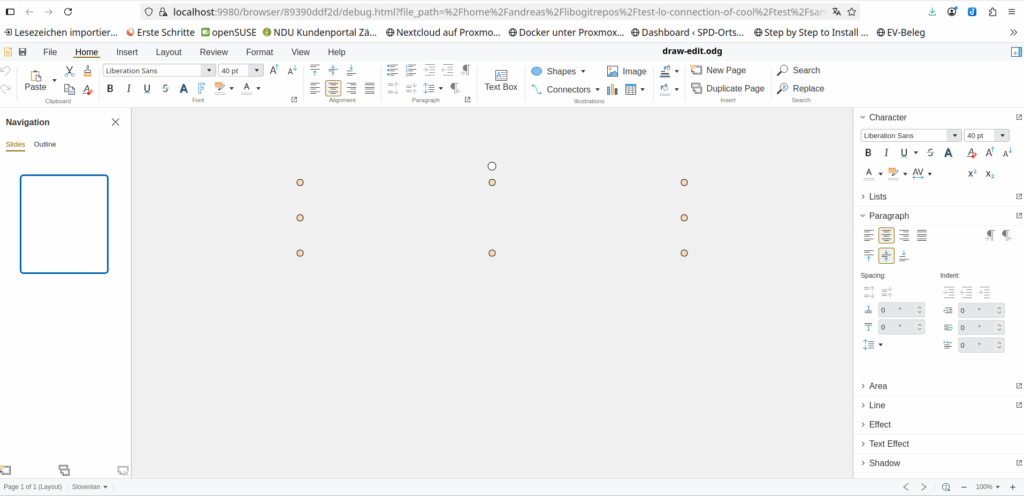This screenshot has width=1024, height=496.
Task: Open Paste dropdown arrow
Action: (54, 80)
